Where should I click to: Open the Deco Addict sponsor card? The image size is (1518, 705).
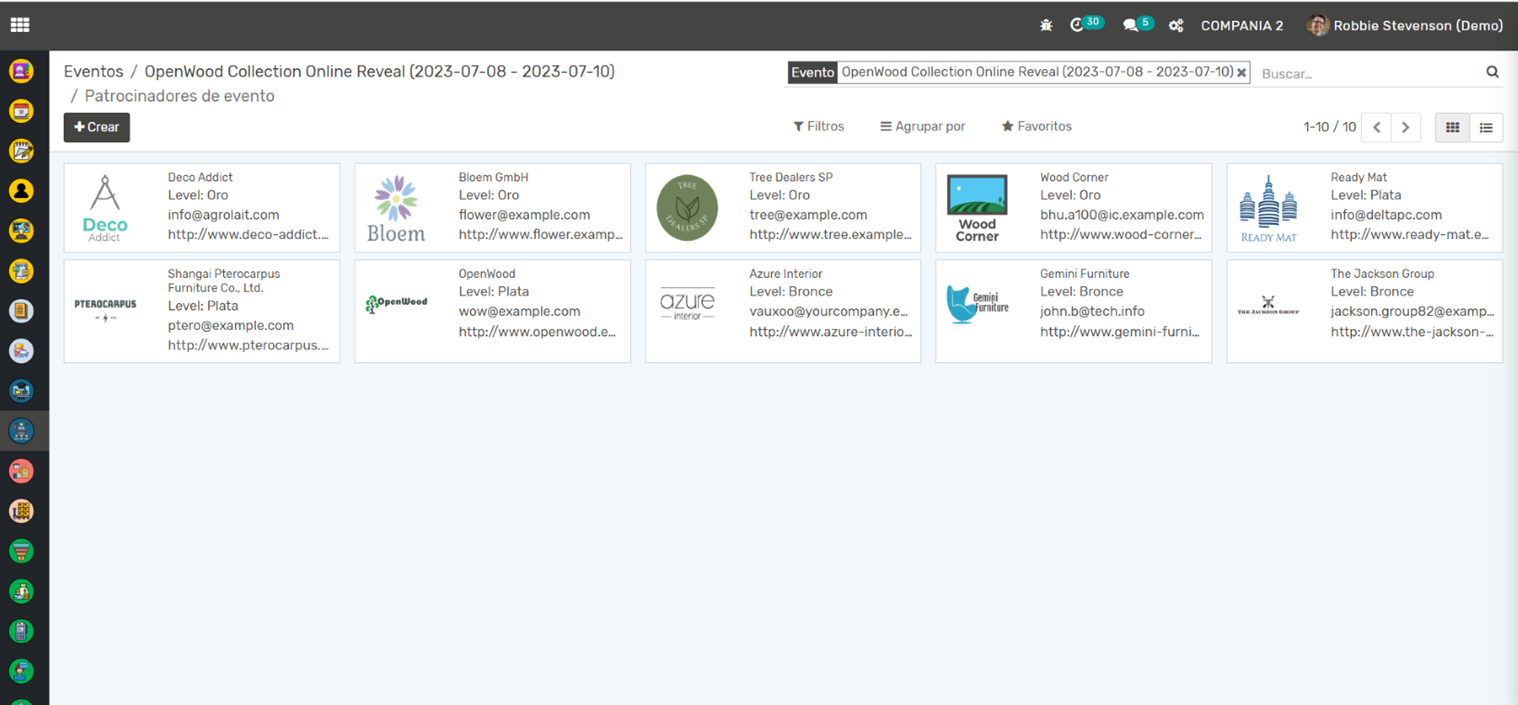point(201,207)
